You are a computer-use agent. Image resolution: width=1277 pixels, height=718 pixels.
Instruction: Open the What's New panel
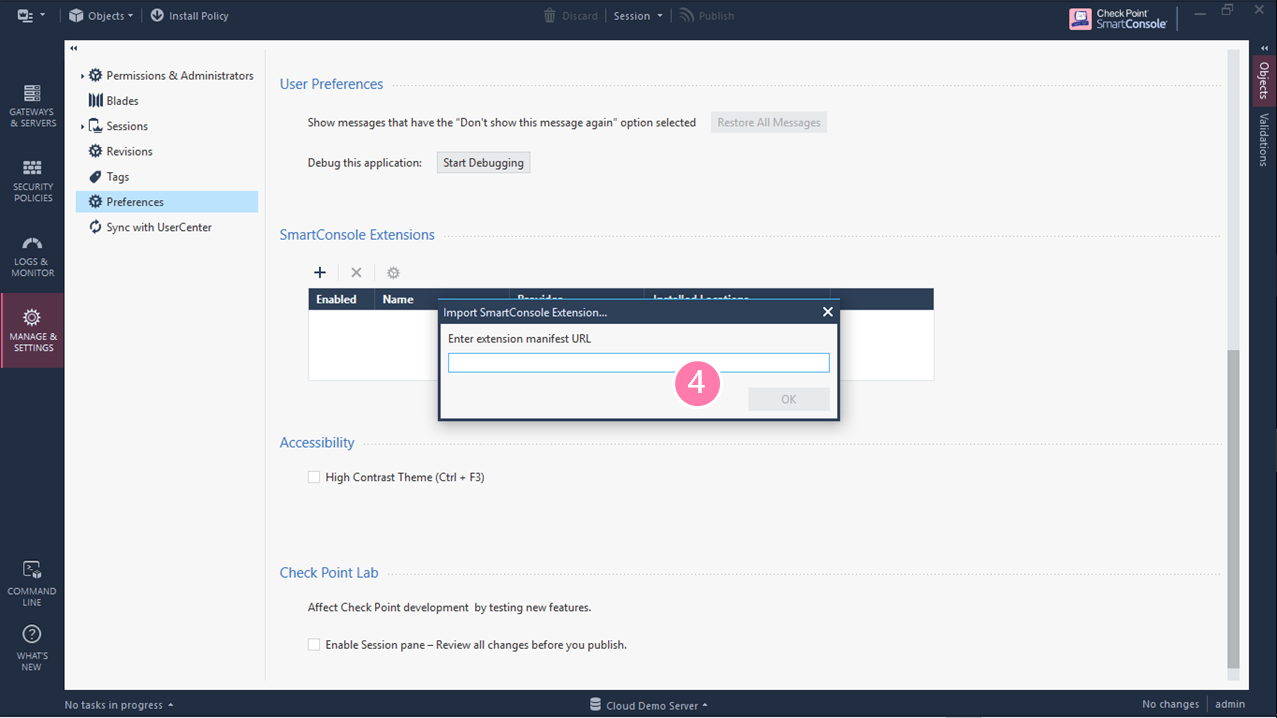coord(32,648)
